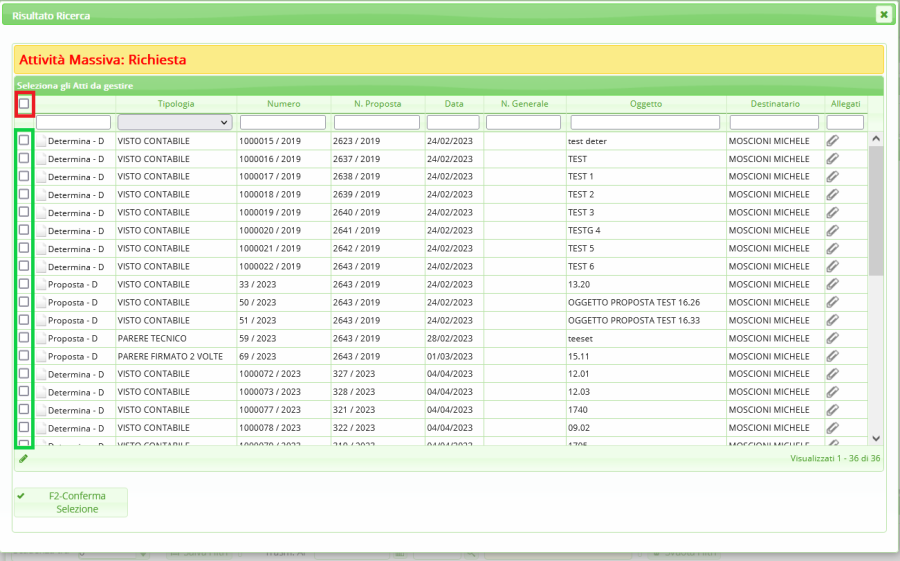Close the Risultato Ricerca dialog
This screenshot has width=900, height=561.
(883, 14)
